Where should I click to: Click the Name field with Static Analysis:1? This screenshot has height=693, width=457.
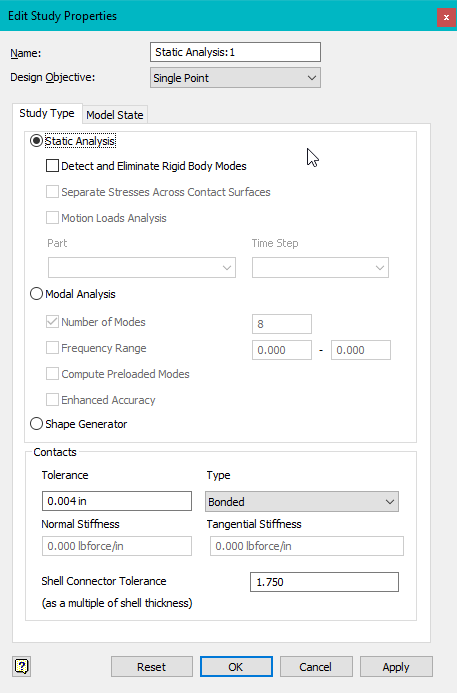pos(235,52)
